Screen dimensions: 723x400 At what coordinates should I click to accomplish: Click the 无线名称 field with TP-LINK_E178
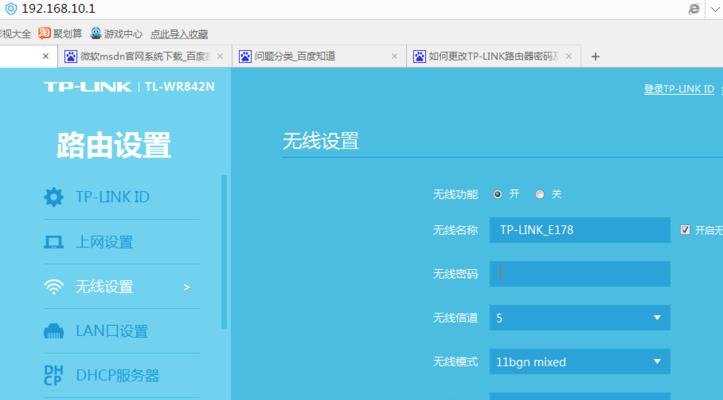tap(580, 230)
